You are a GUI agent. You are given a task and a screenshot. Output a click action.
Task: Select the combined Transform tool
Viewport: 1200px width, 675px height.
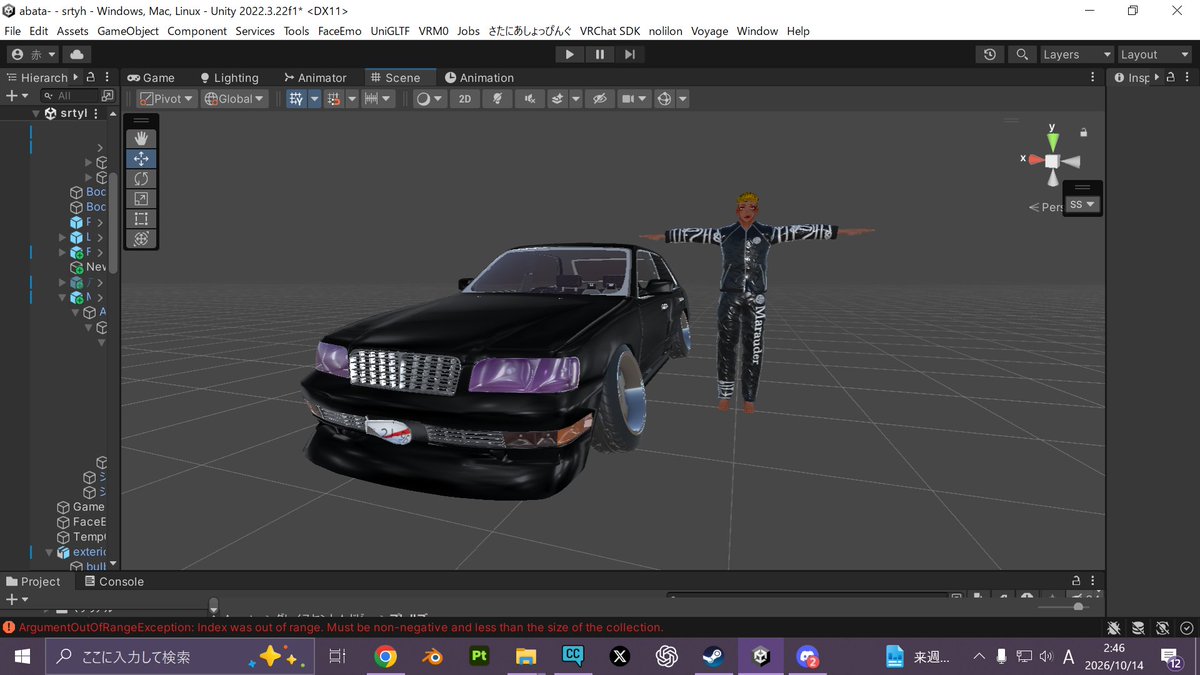click(x=141, y=238)
